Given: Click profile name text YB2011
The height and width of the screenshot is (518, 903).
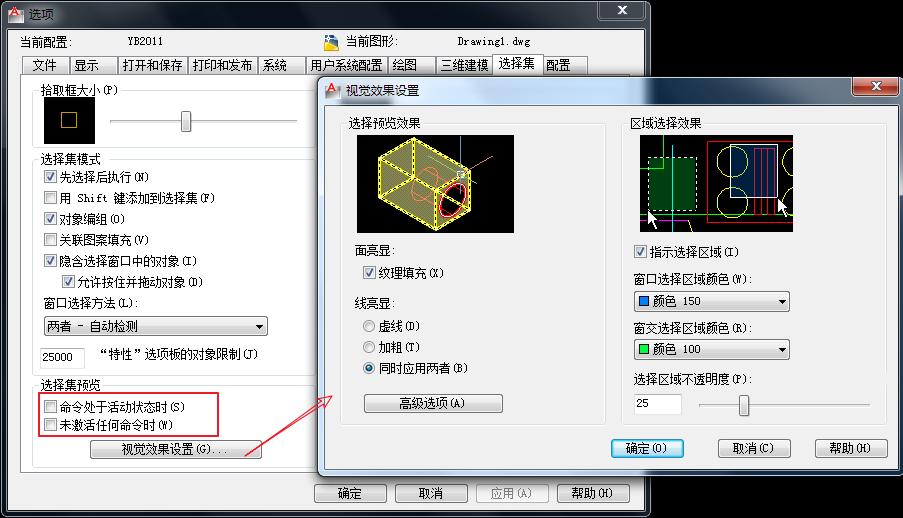Looking at the screenshot, I should [x=145, y=41].
